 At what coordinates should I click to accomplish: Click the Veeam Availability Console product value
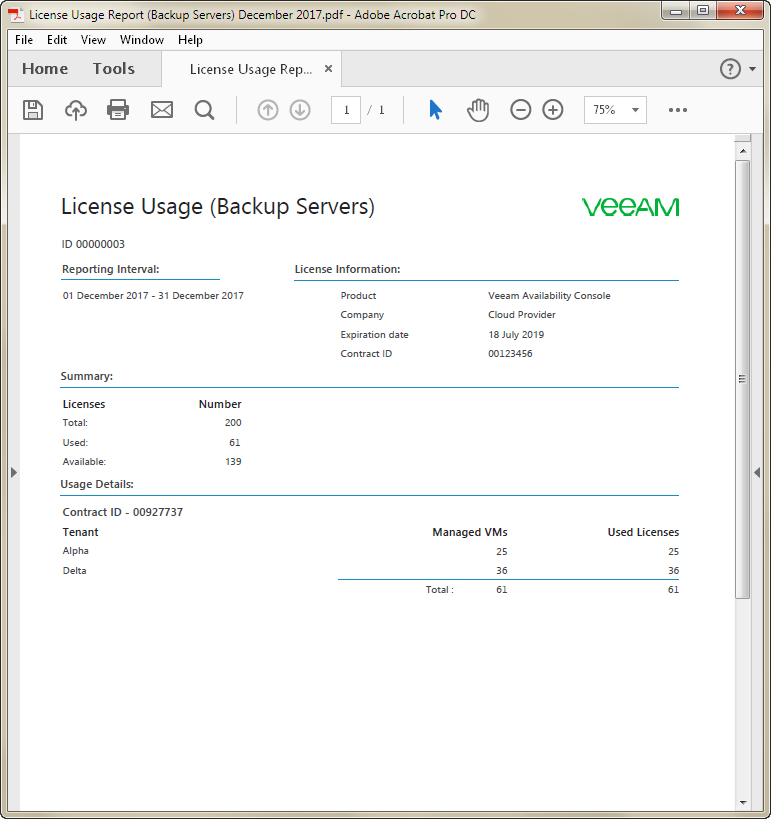coord(549,296)
